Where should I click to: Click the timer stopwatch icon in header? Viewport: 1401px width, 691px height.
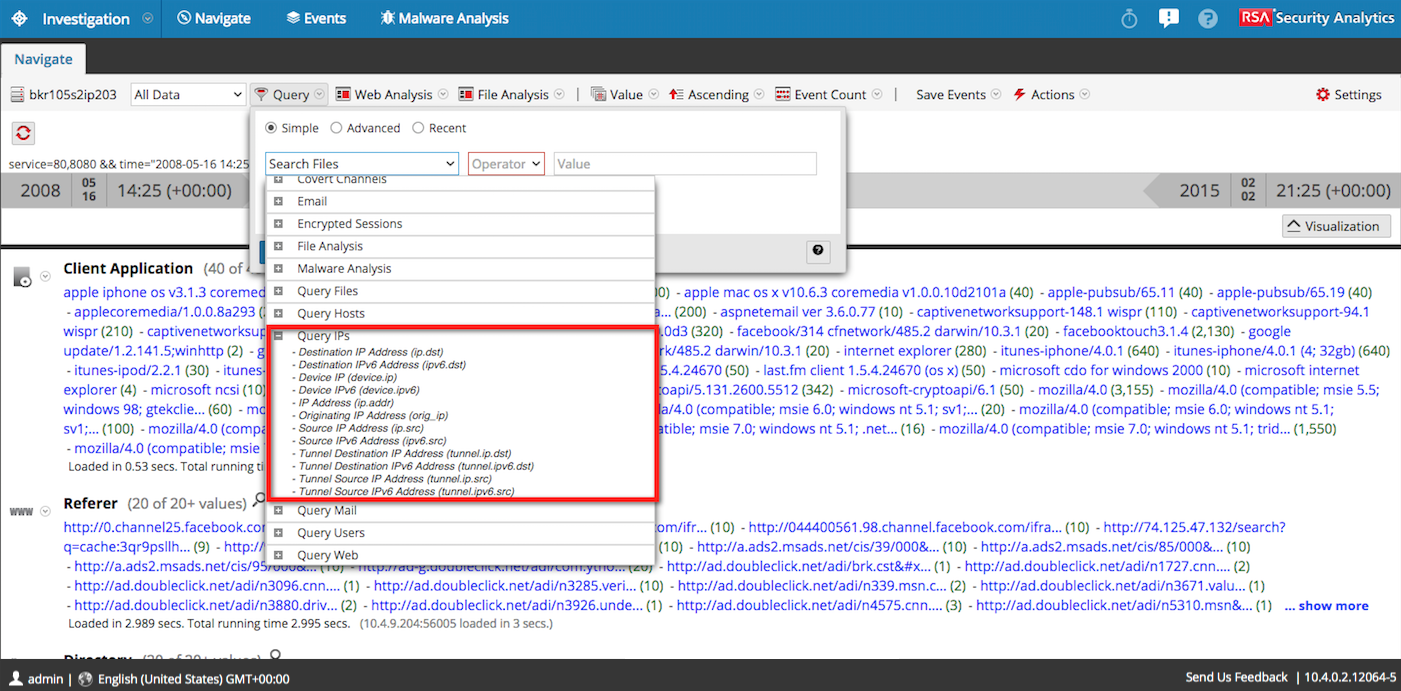(1129, 19)
